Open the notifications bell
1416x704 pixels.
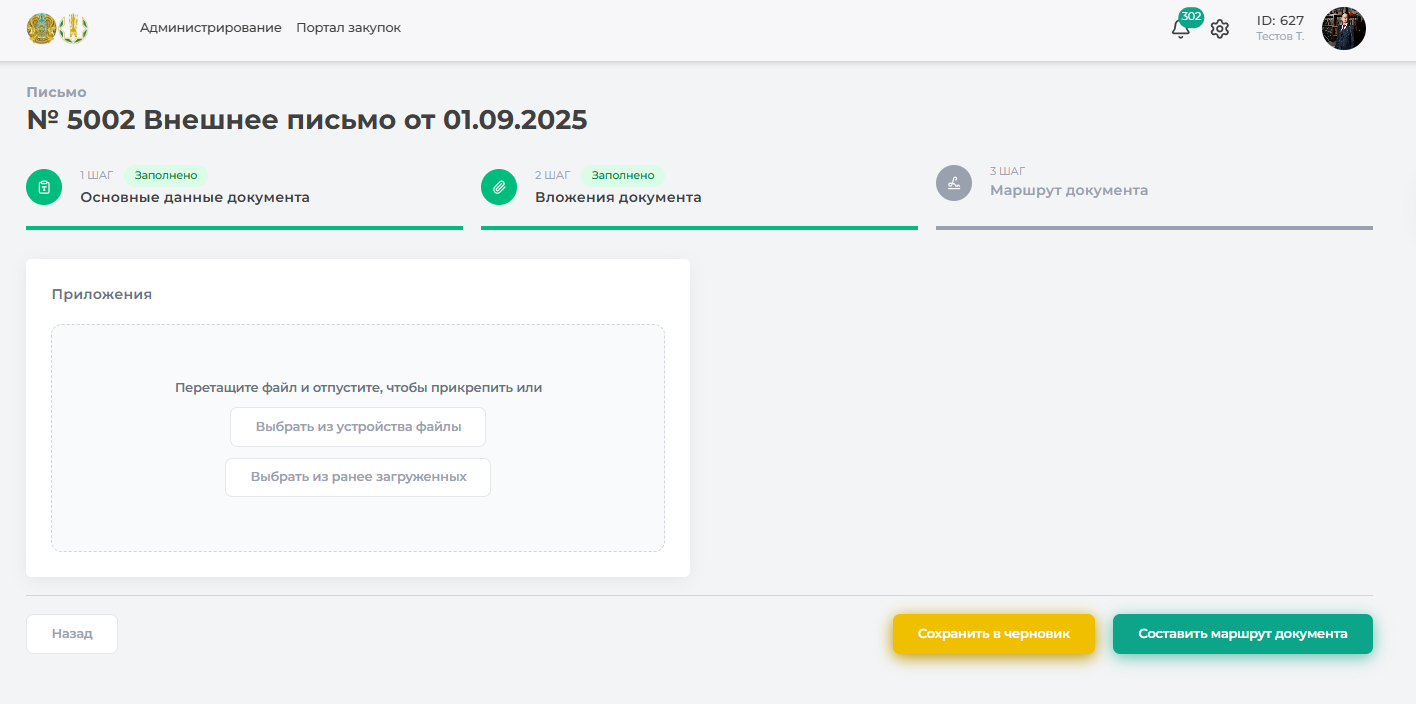(x=1180, y=29)
